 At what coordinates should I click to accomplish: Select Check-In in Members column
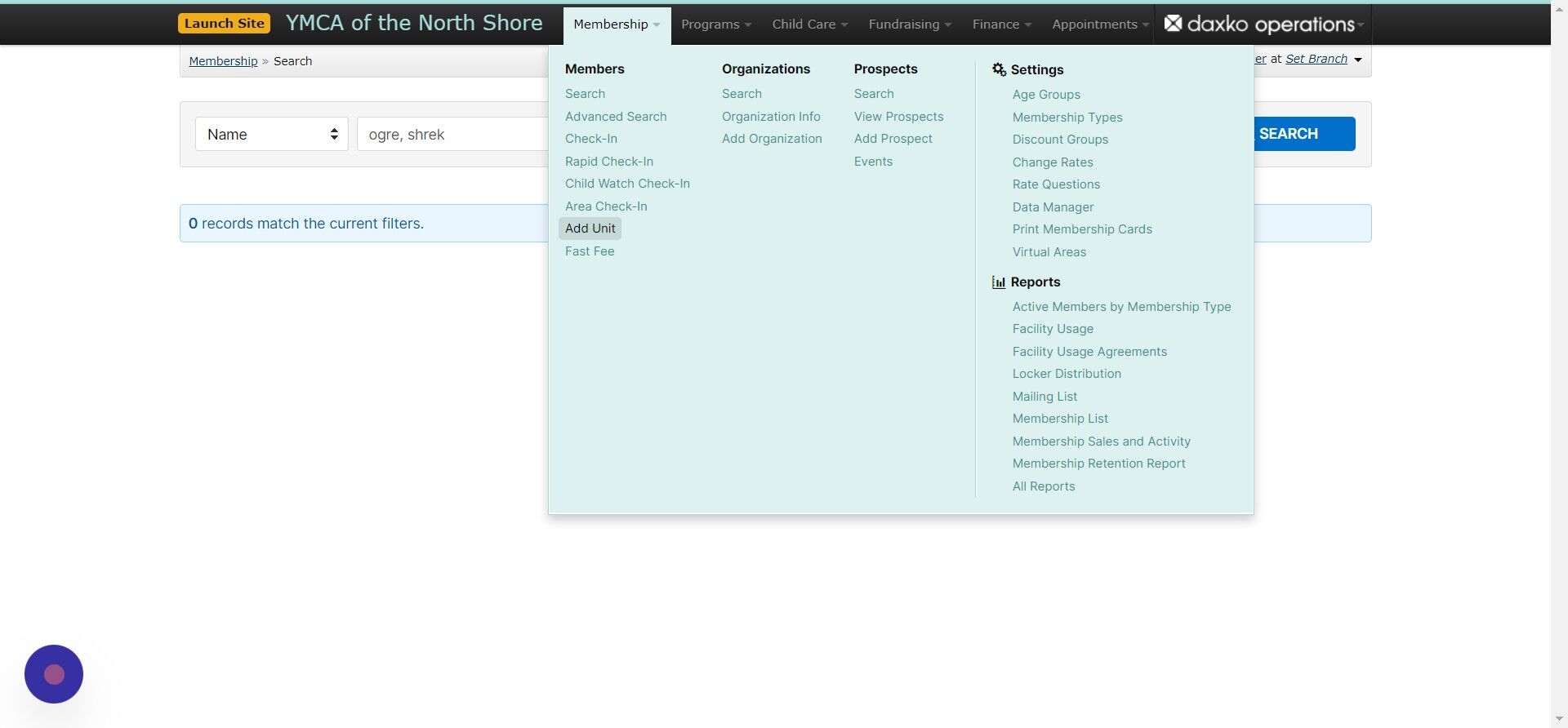tap(591, 139)
